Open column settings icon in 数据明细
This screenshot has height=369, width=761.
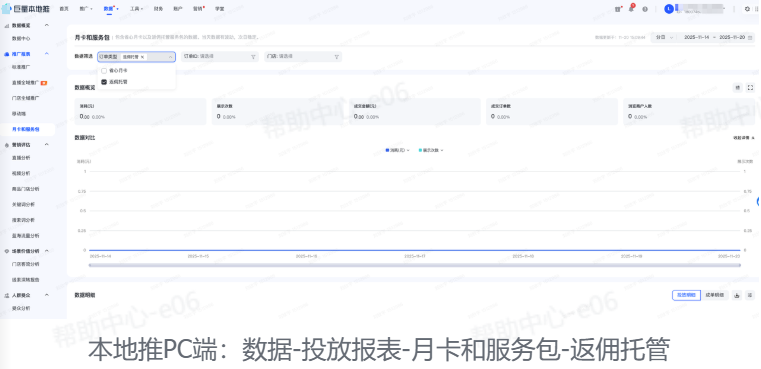pos(750,295)
